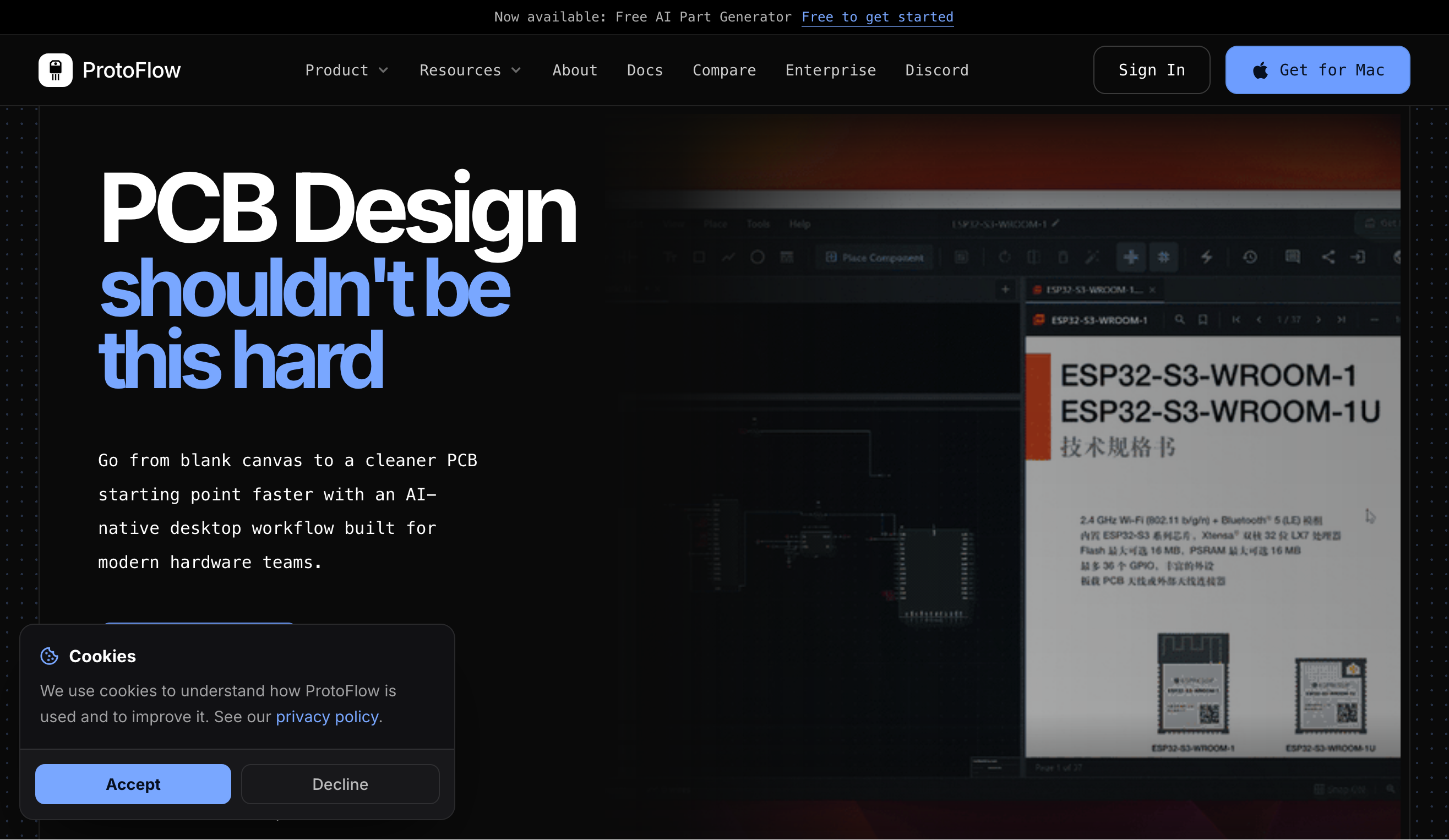Screen dimensions: 1449x840
Task: Close the ESP32-S3-WROOM-1 datasheet tab
Action: (x=1152, y=290)
